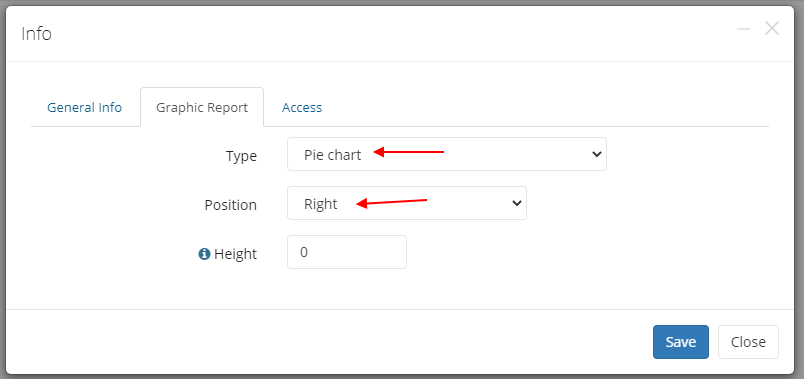Open the Position dropdown set to Right
The image size is (804, 379).
point(407,203)
